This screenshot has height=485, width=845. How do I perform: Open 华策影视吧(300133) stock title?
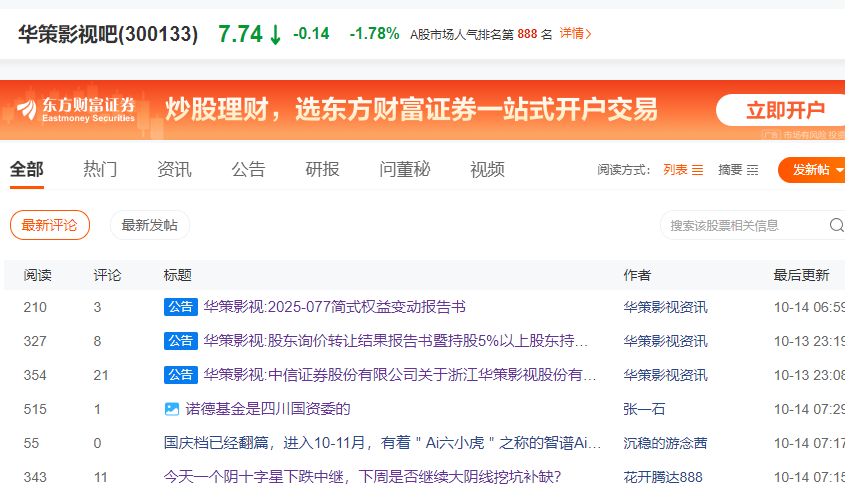(108, 34)
